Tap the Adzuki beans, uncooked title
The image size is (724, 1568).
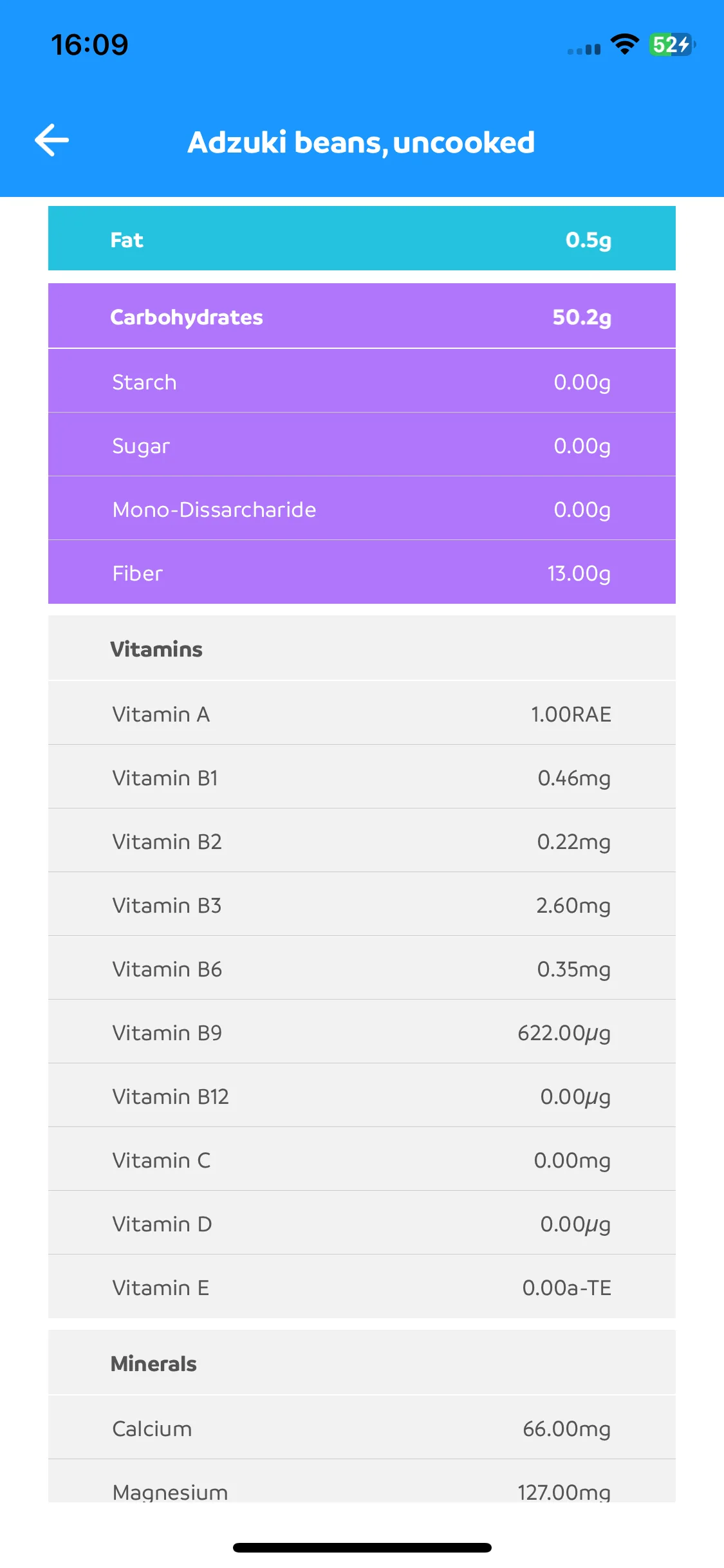coord(361,142)
